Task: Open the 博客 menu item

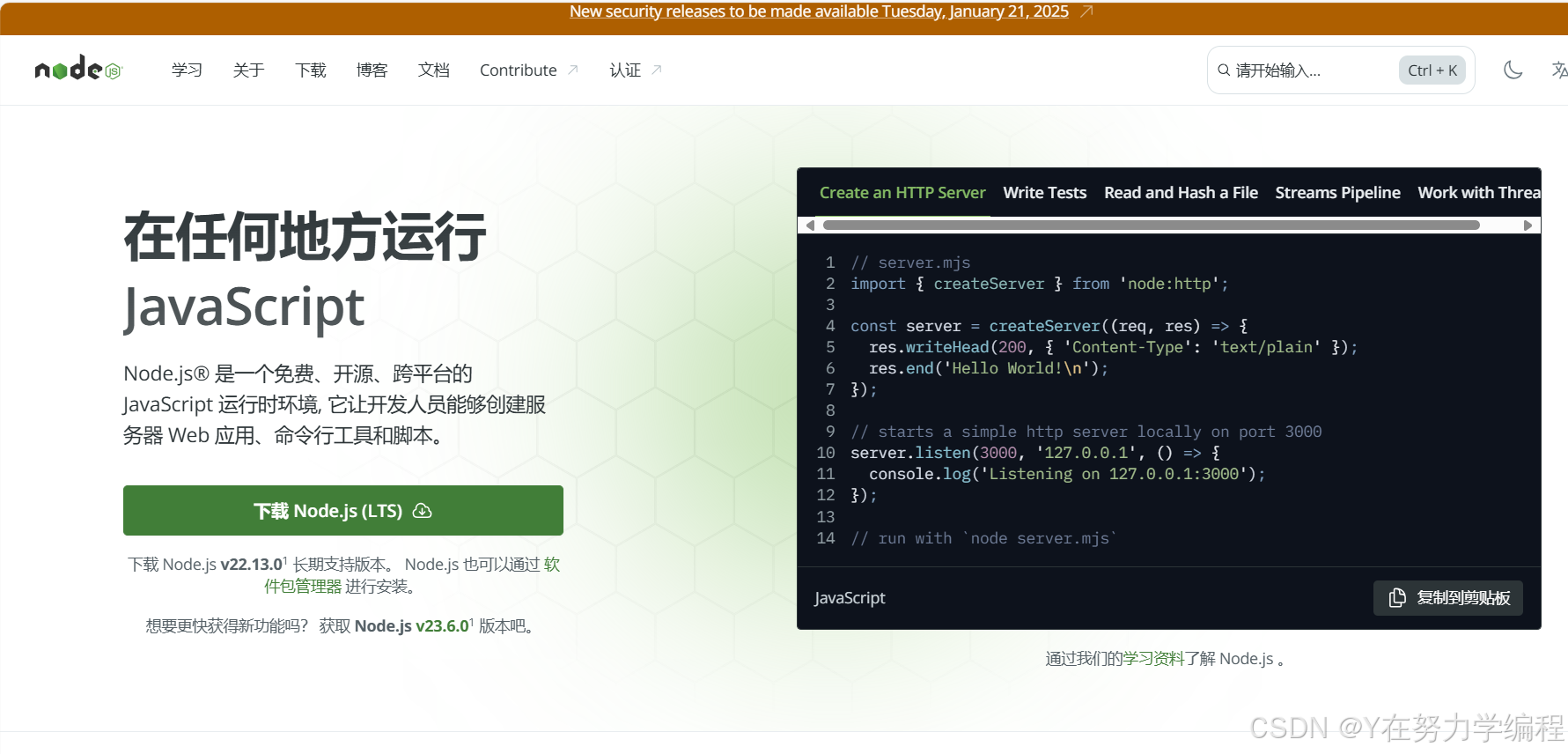Action: tap(372, 70)
